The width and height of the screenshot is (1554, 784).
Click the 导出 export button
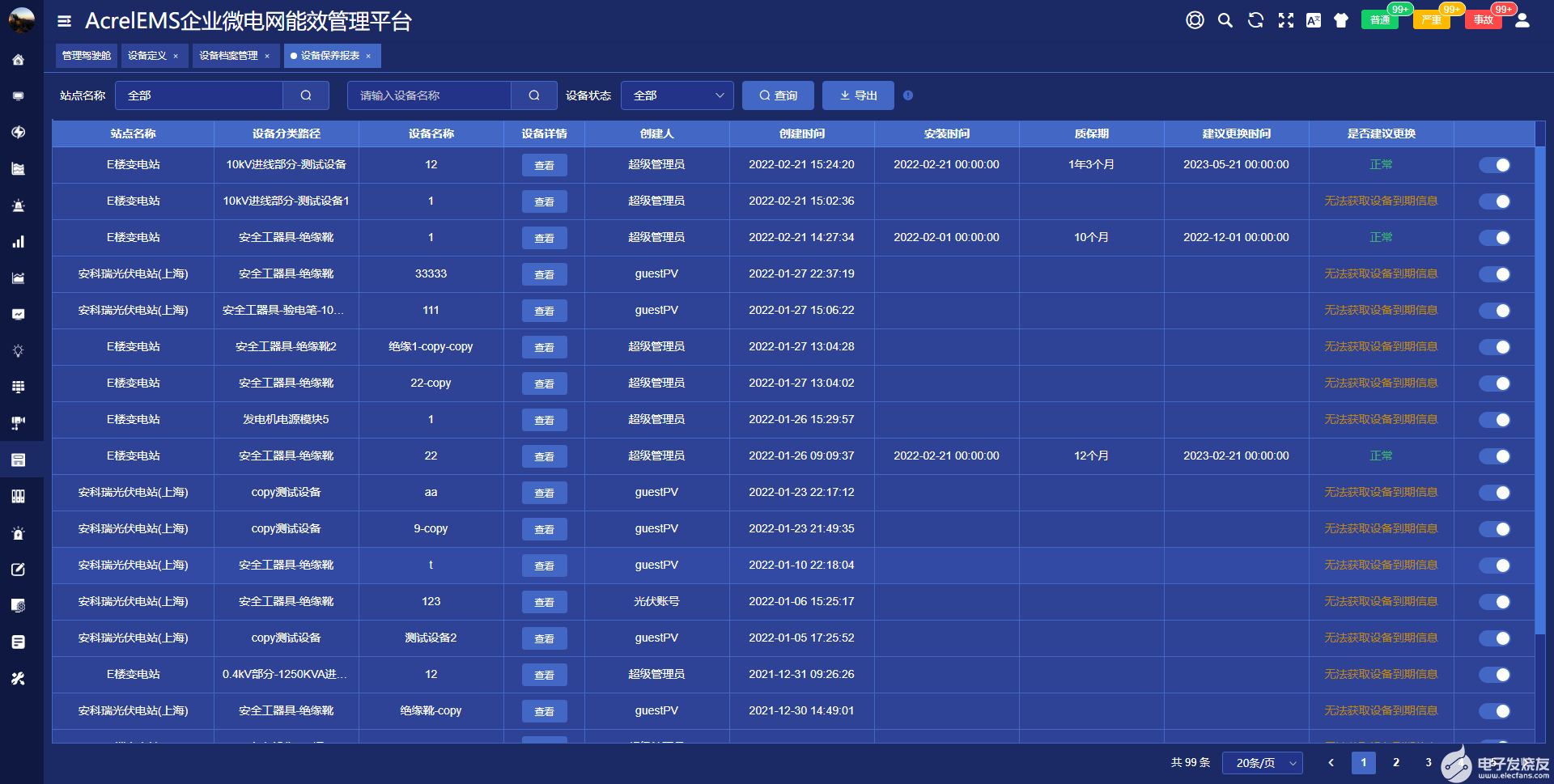coord(858,95)
